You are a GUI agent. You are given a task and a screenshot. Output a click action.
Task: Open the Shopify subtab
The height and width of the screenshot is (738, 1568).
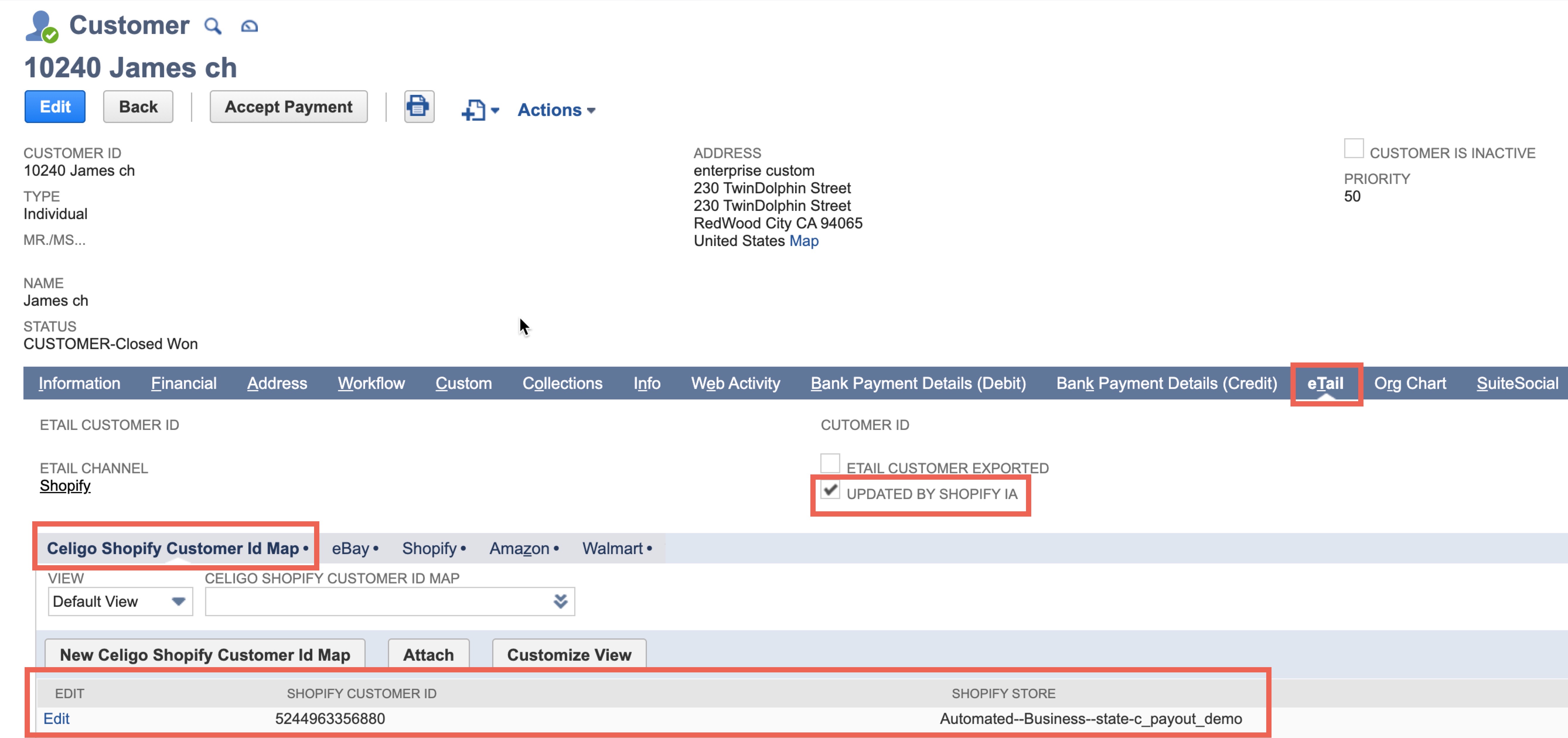coord(433,548)
